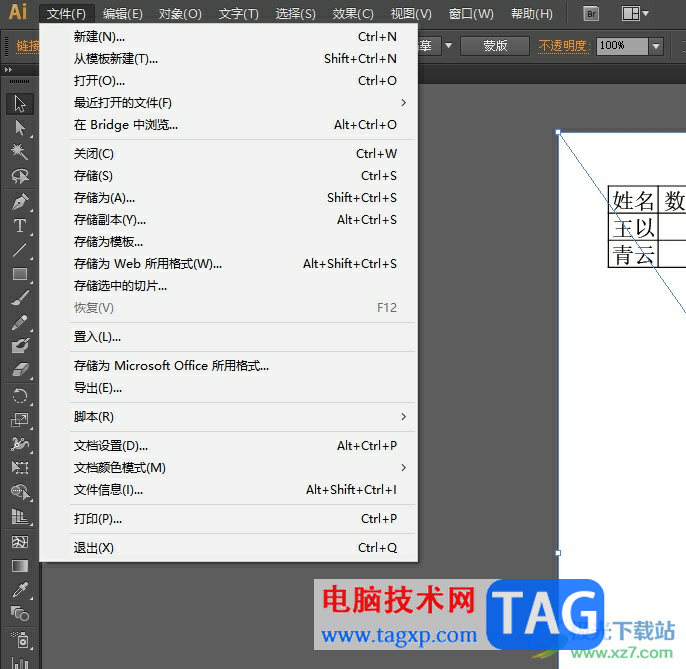Viewport: 686px width, 669px height.
Task: Select the Pencil tool
Action: [x=20, y=322]
